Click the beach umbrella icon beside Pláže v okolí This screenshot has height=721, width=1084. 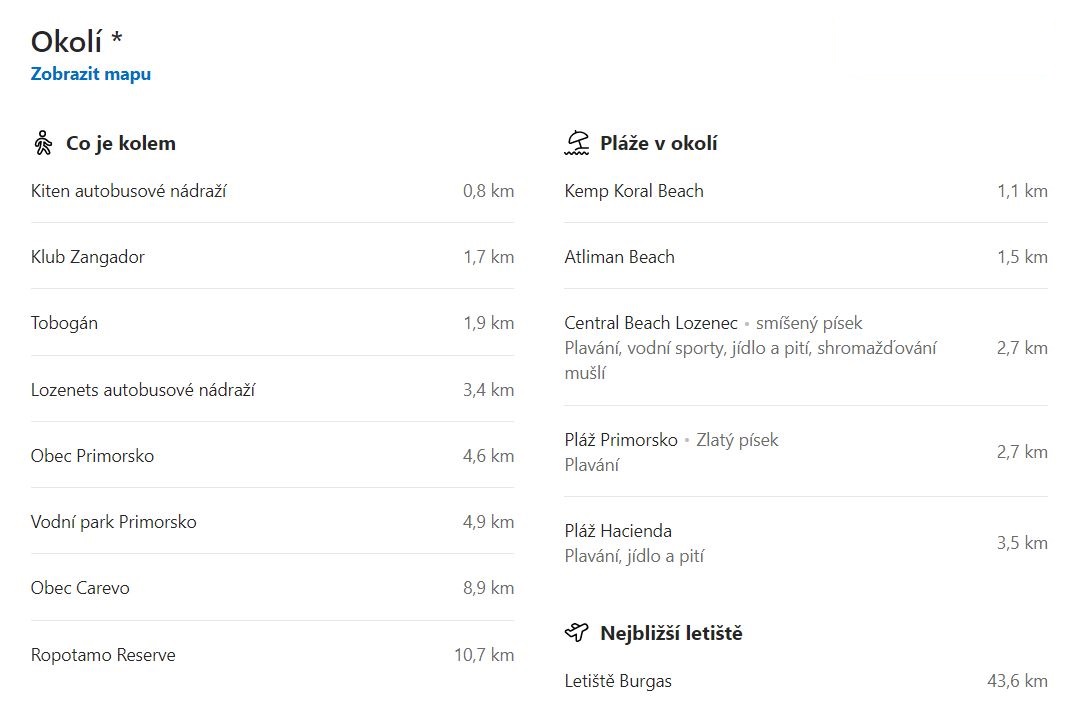pyautogui.click(x=577, y=143)
